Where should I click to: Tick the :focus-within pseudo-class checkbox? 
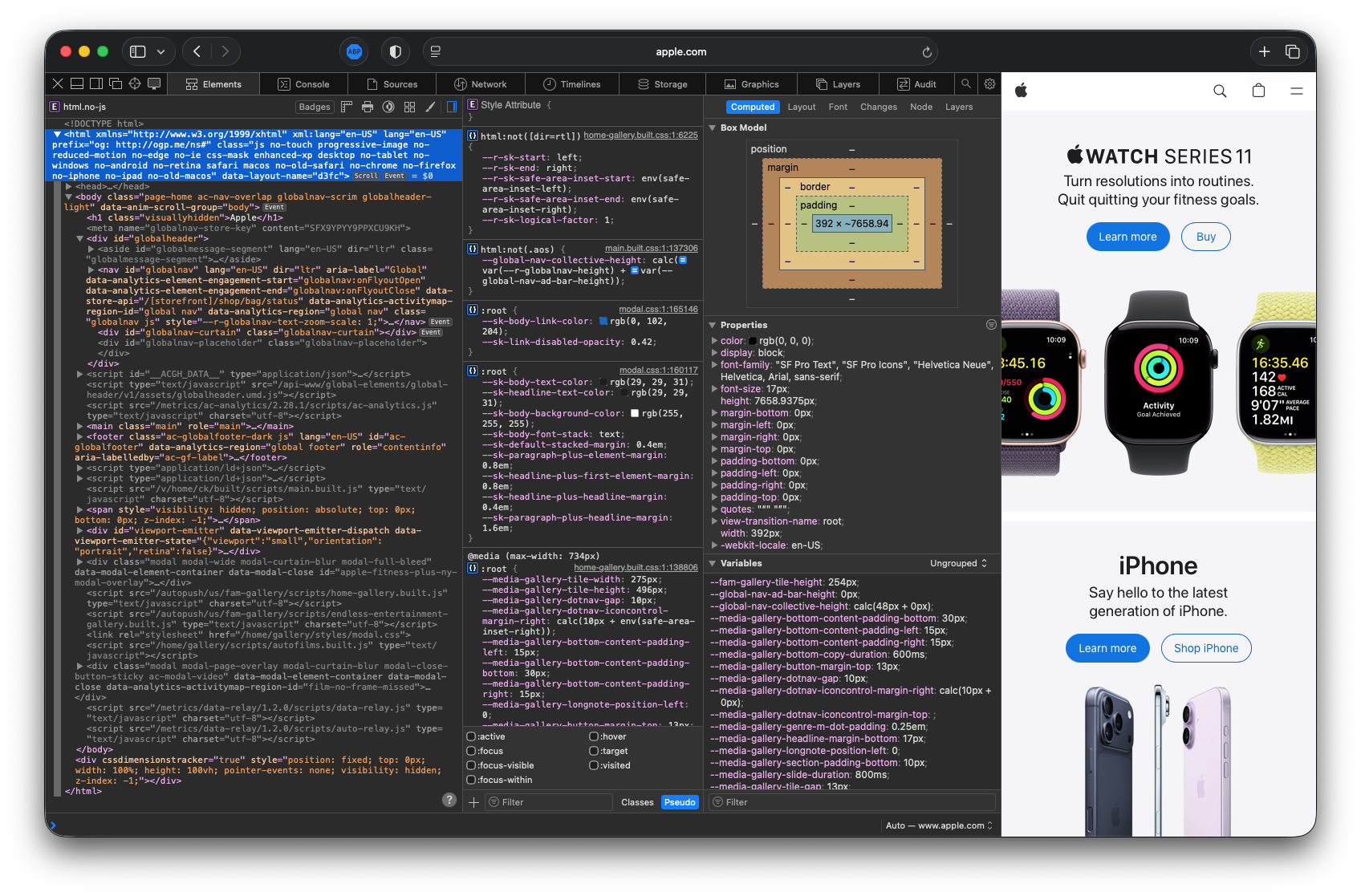point(471,780)
